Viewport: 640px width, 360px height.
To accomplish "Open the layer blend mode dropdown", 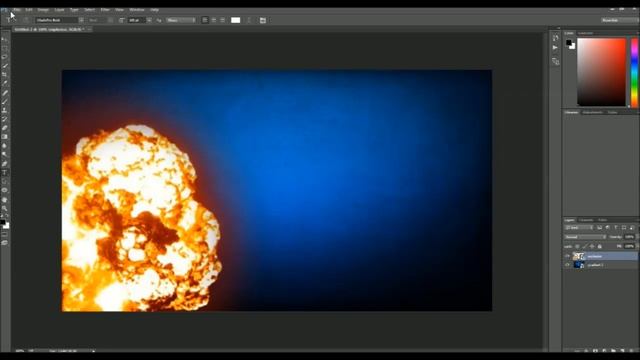I will click(x=585, y=237).
